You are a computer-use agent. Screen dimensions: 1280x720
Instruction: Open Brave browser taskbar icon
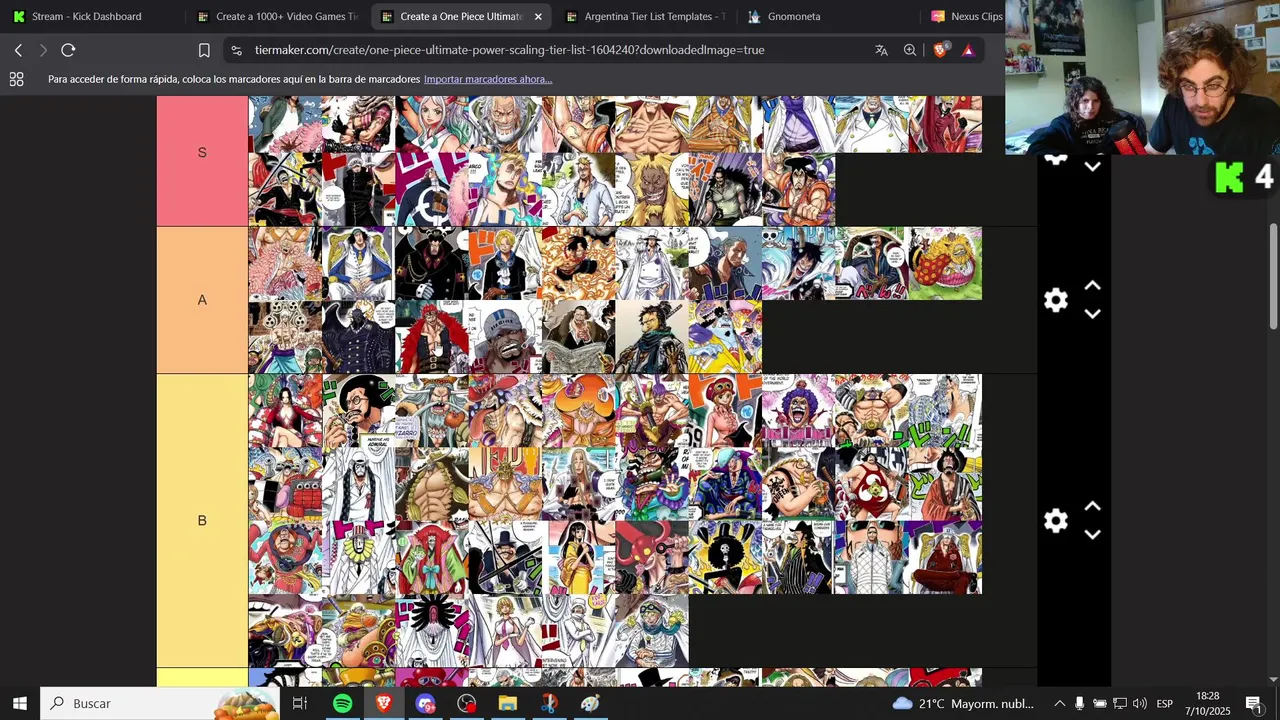(384, 703)
